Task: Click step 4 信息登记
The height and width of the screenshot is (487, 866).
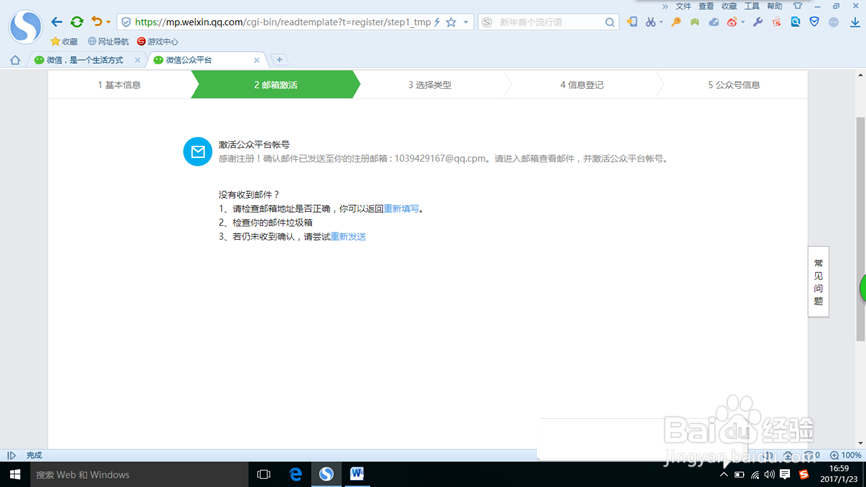Action: point(582,84)
